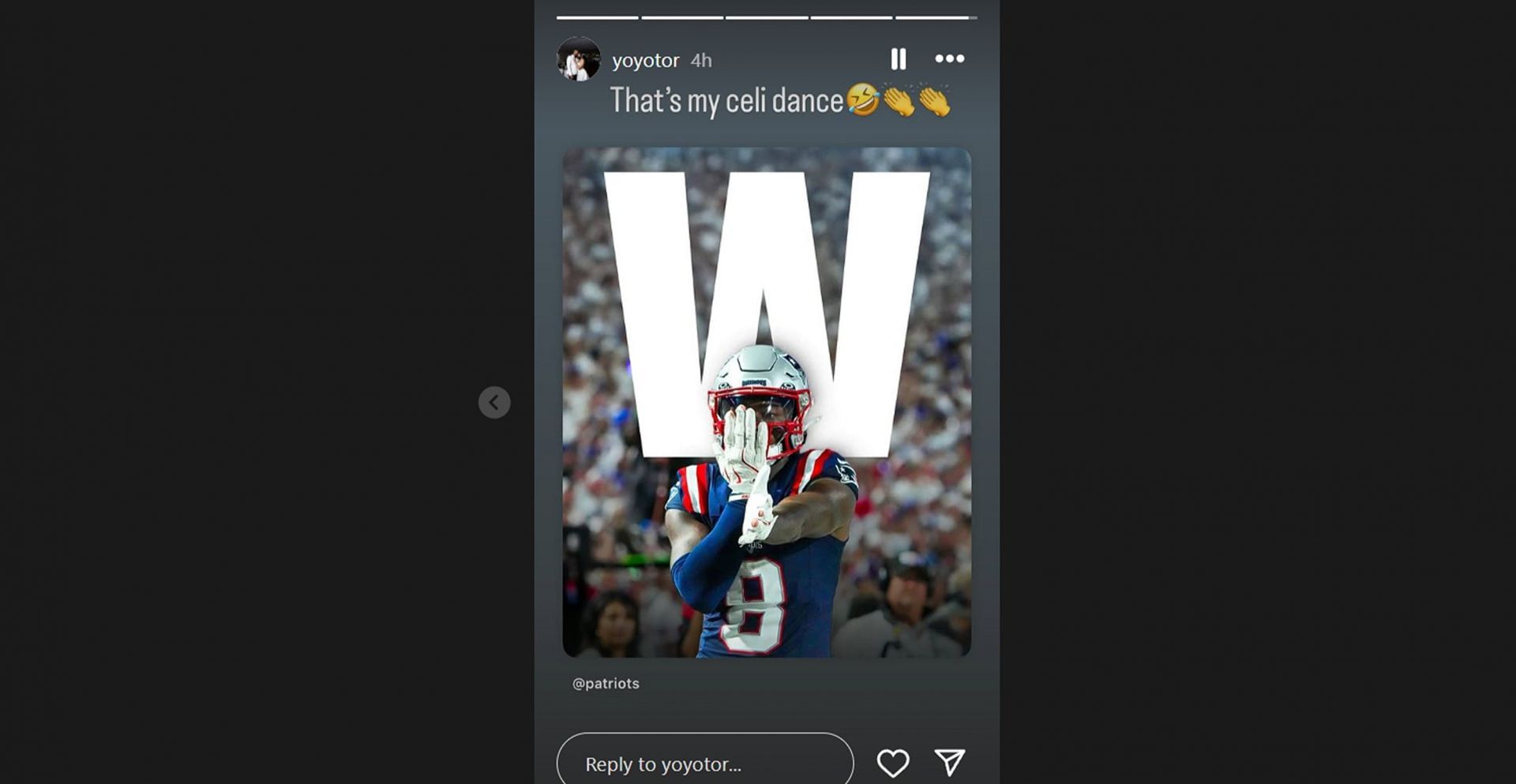1516x784 pixels.
Task: Click the yoyotor username
Action: click(x=645, y=60)
